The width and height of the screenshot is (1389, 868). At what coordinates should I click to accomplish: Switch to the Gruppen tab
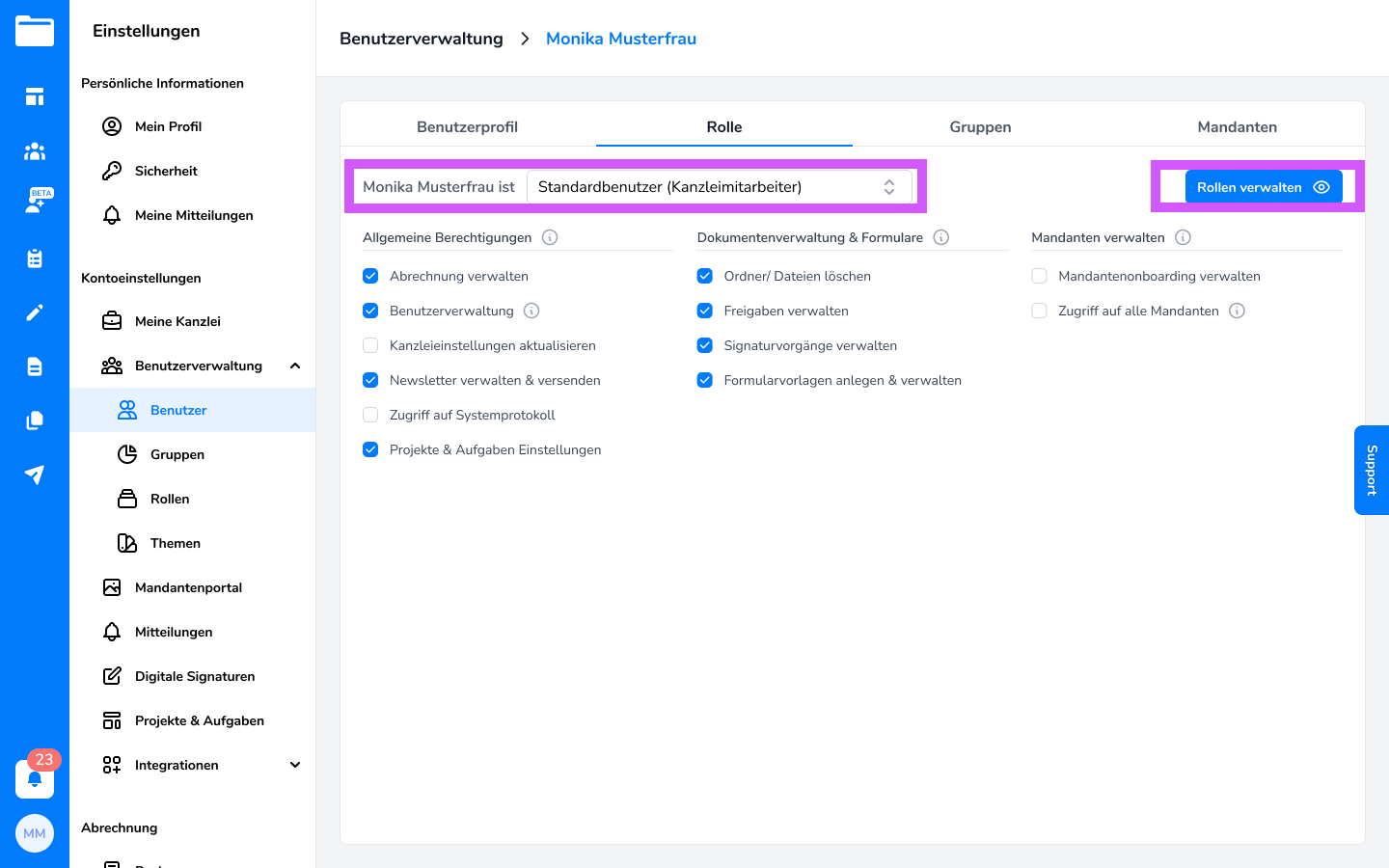[x=980, y=127]
